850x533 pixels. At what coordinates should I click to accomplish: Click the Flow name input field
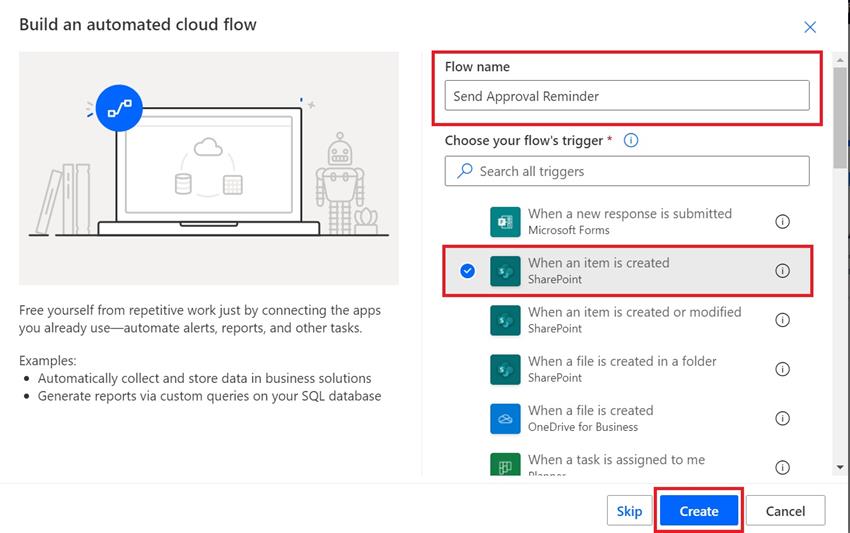pyautogui.click(x=627, y=96)
